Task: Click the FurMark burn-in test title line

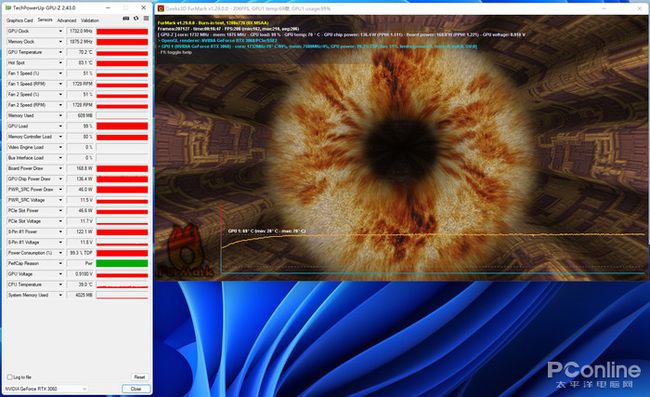Action: 213,23
